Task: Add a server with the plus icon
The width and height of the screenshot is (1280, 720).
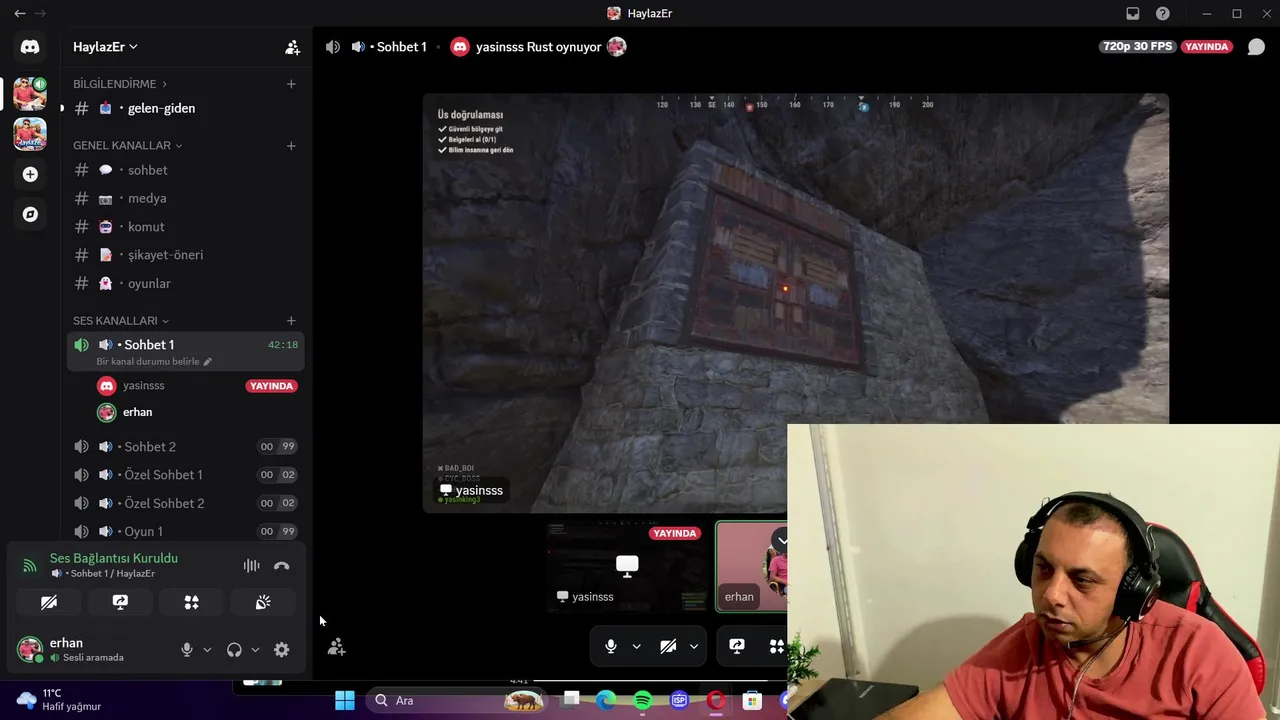Action: pos(30,174)
